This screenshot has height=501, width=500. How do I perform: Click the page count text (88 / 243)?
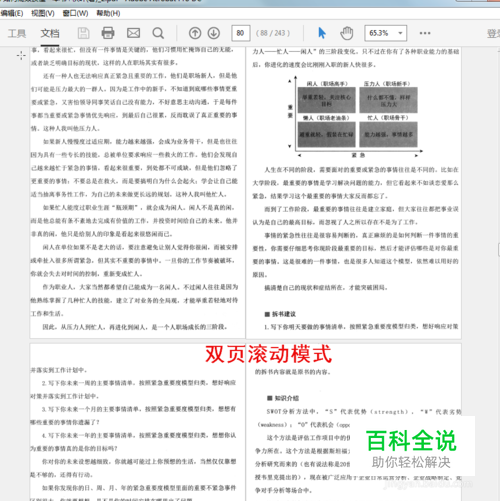point(273,33)
